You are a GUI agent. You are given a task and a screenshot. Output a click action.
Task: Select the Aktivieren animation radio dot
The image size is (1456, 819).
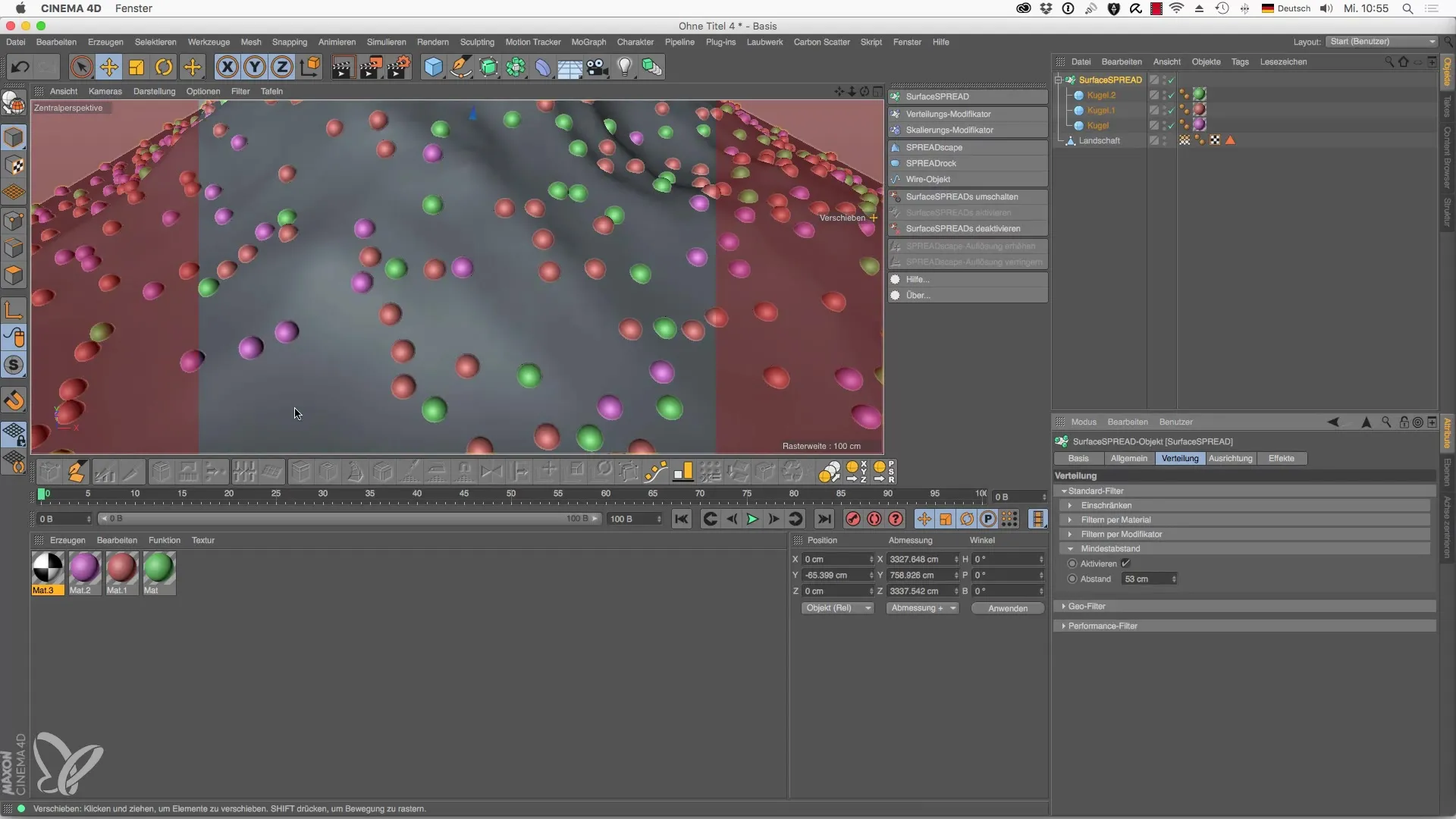pyautogui.click(x=1072, y=563)
